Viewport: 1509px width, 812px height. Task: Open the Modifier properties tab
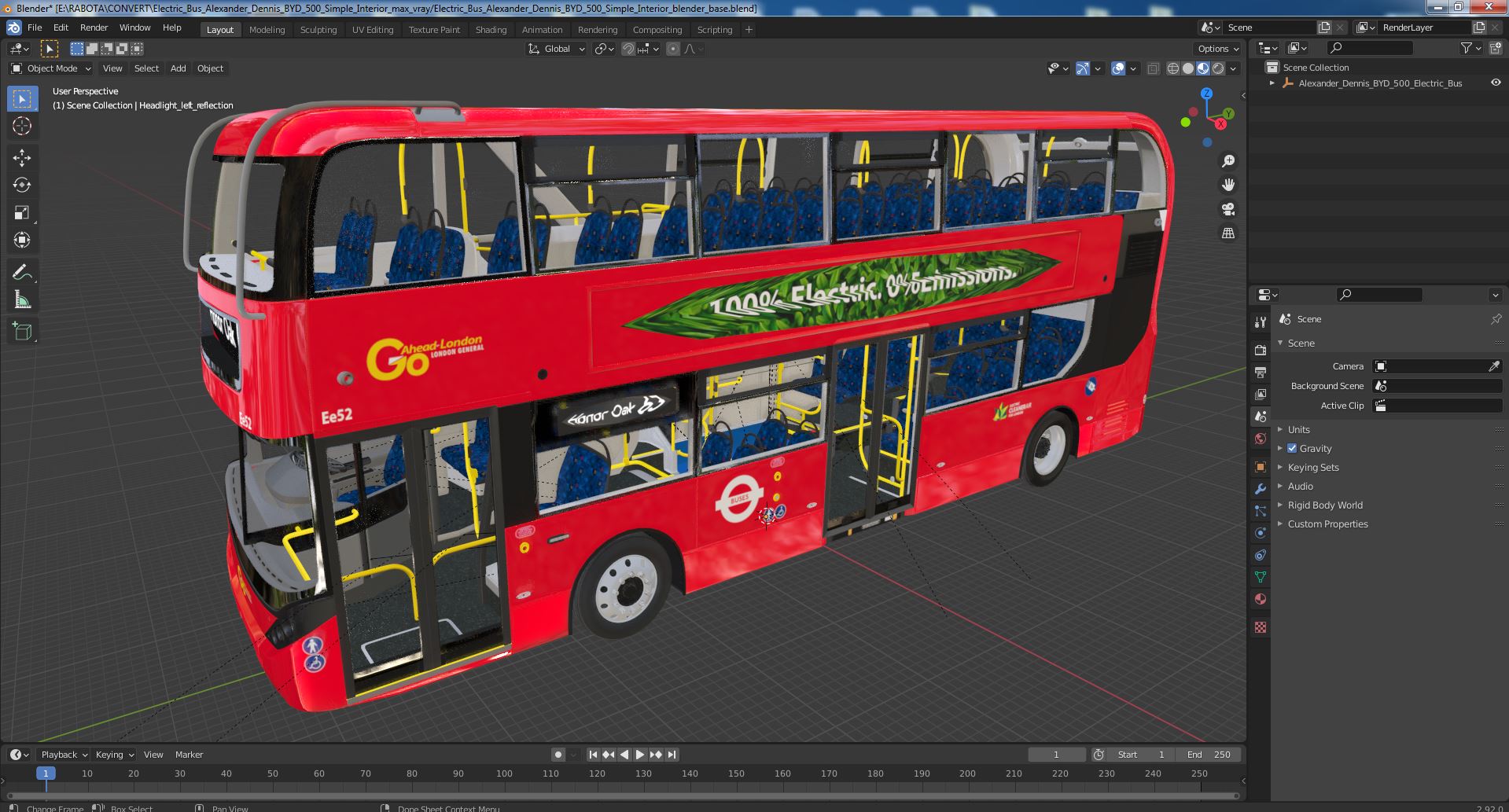tap(1261, 488)
